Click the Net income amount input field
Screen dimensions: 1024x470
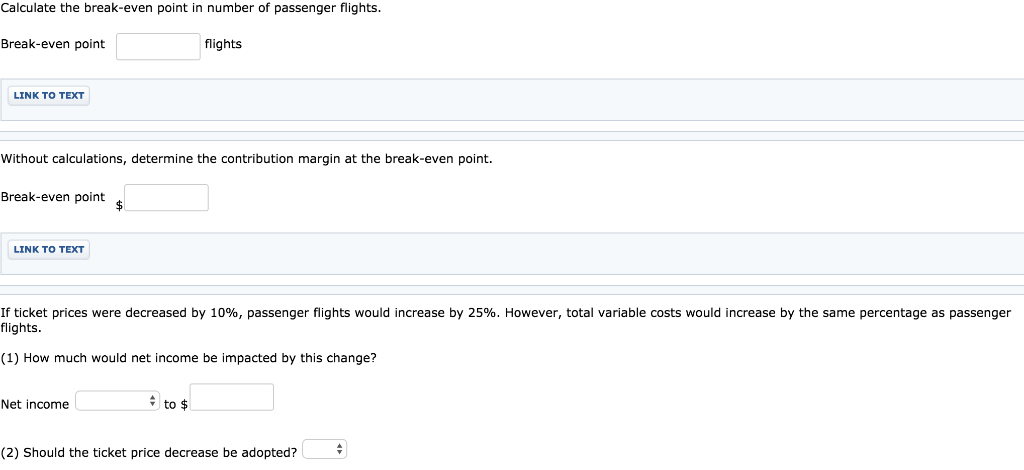click(232, 398)
